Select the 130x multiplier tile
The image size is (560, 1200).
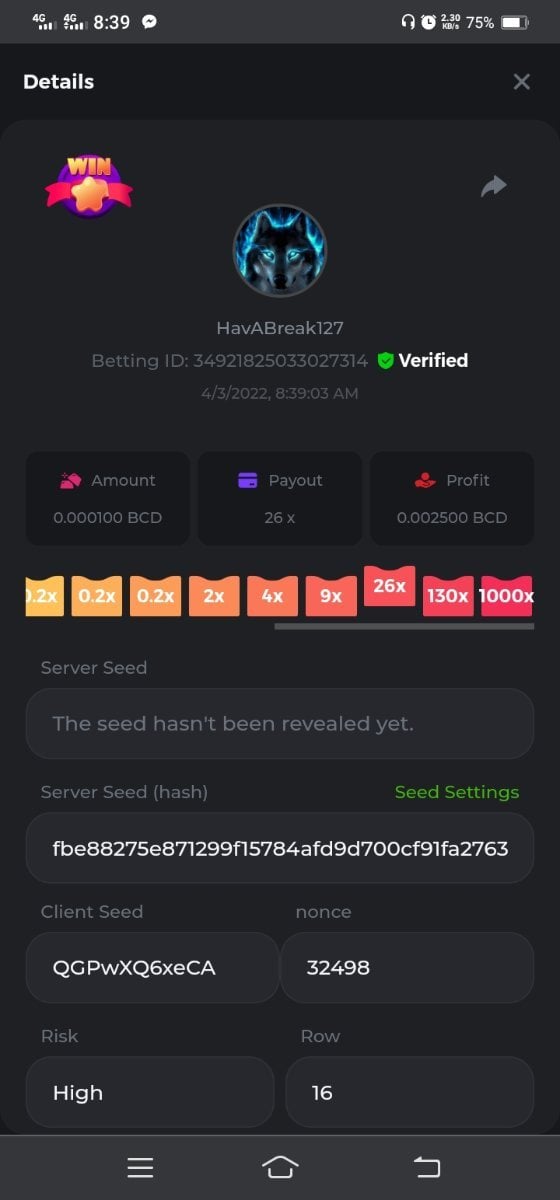tap(448, 596)
